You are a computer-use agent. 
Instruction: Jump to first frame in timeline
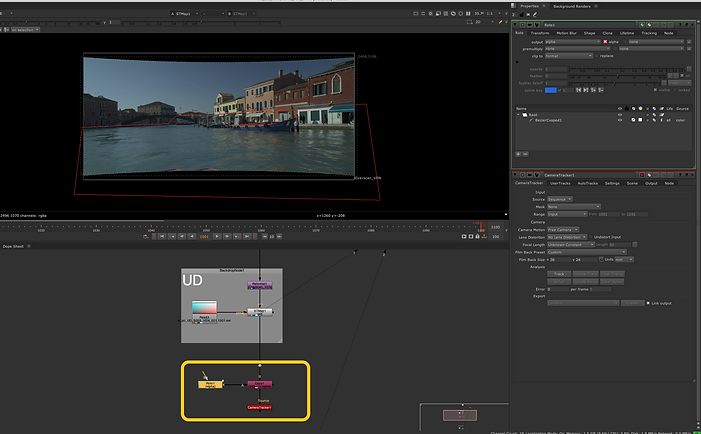(162, 236)
